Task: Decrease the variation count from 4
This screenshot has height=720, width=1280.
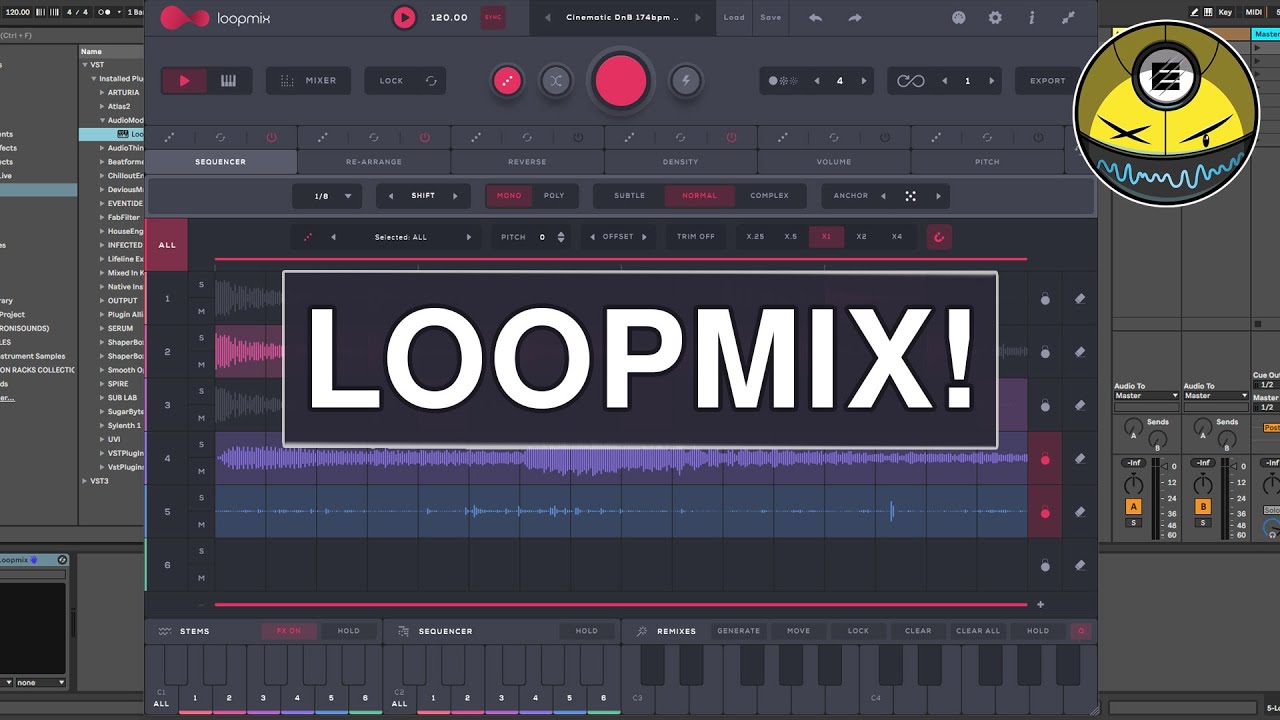Action: 816,81
